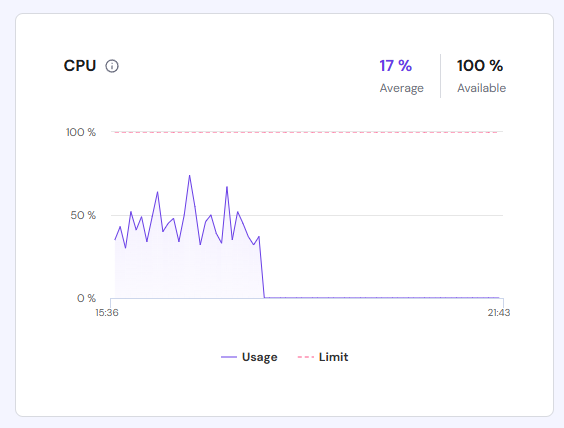This screenshot has height=428, width=564.
Task: Click the dashed pink limit line on chart
Action: (306, 132)
